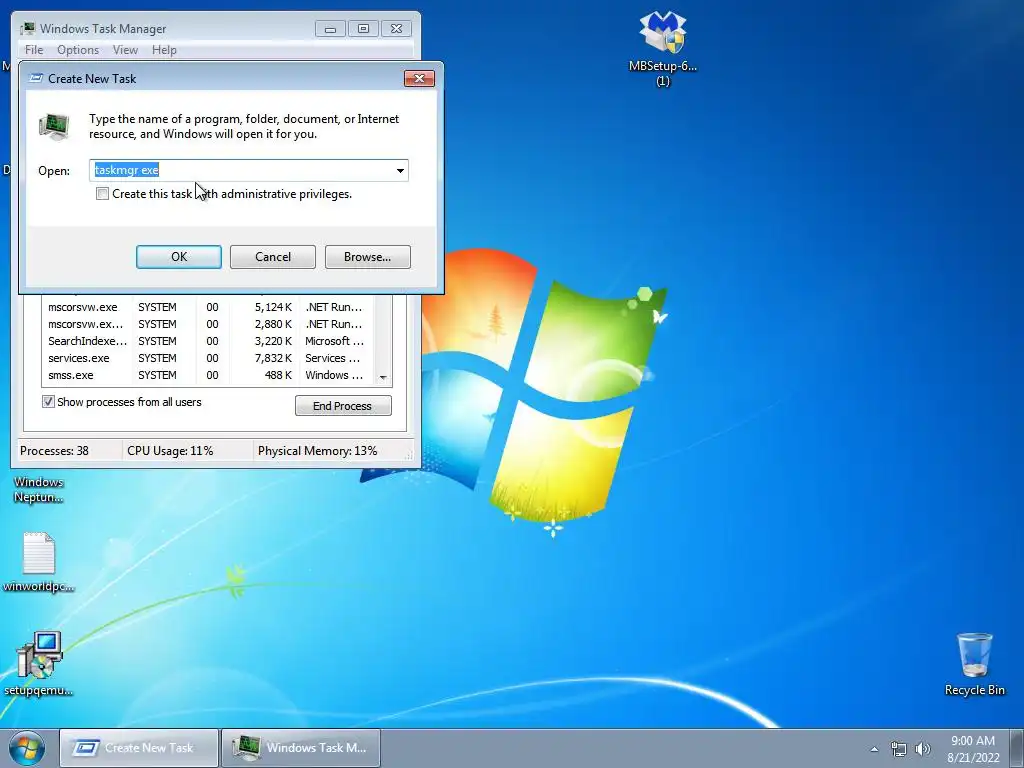Minimize the Windows Task Manager window

(x=330, y=29)
